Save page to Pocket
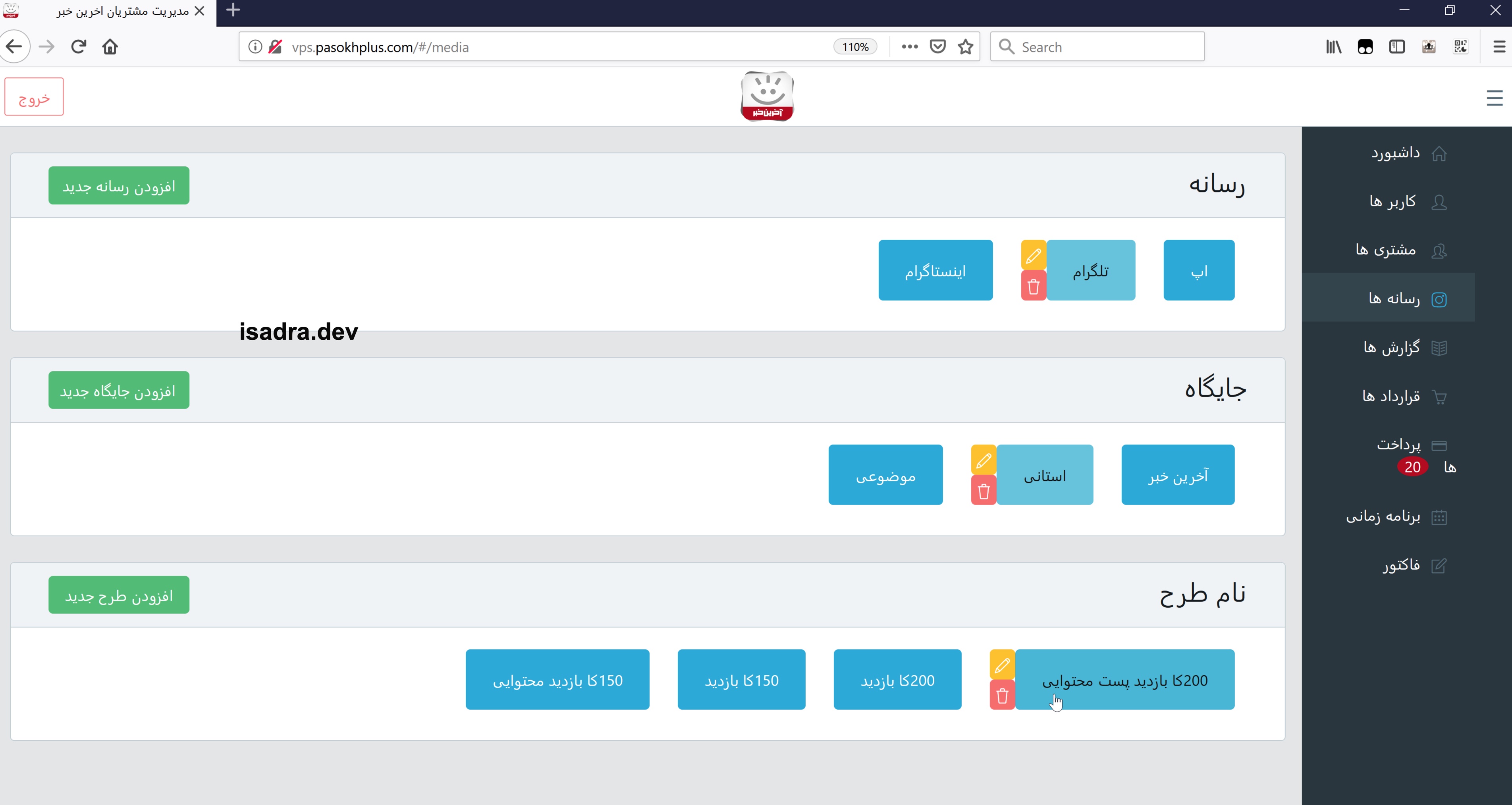The width and height of the screenshot is (1512, 805). click(937, 47)
